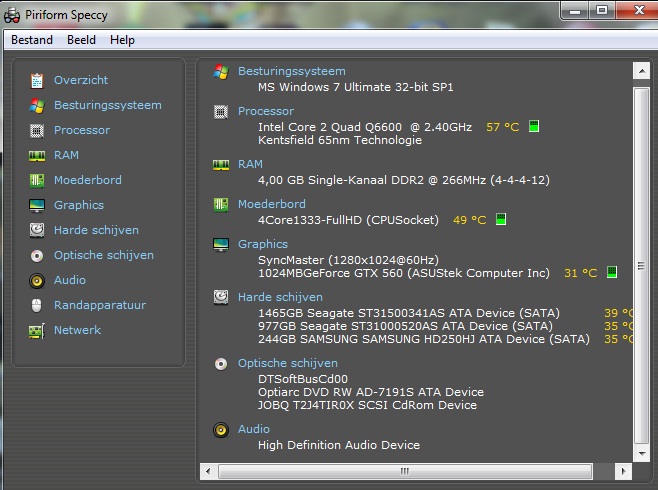This screenshot has height=490, width=658.
Task: Click the optical disc icon in summary pane
Action: coord(221,364)
